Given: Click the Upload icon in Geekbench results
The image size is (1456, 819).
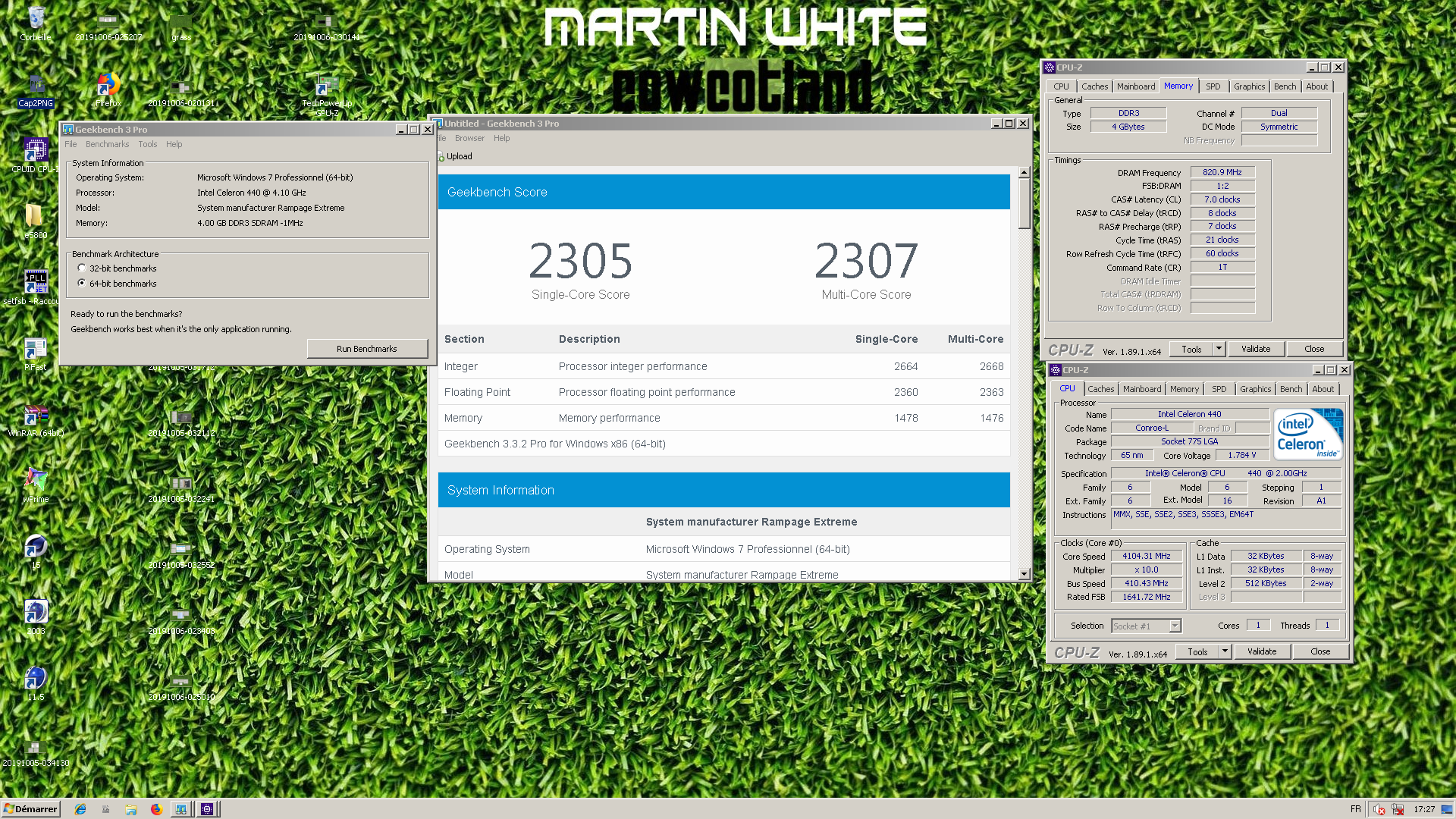Looking at the screenshot, I should (x=456, y=156).
